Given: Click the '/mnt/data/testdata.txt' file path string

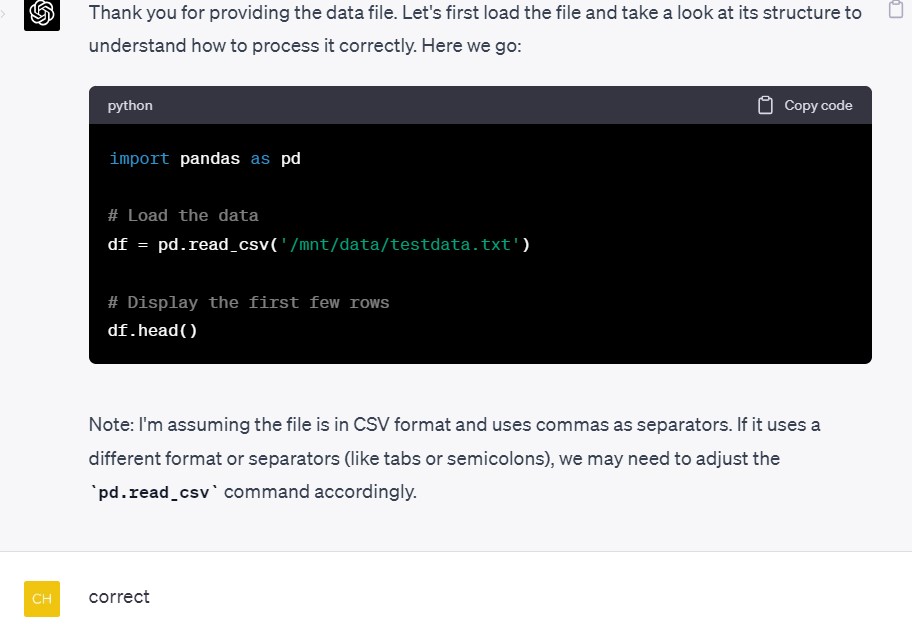Looking at the screenshot, I should 400,244.
